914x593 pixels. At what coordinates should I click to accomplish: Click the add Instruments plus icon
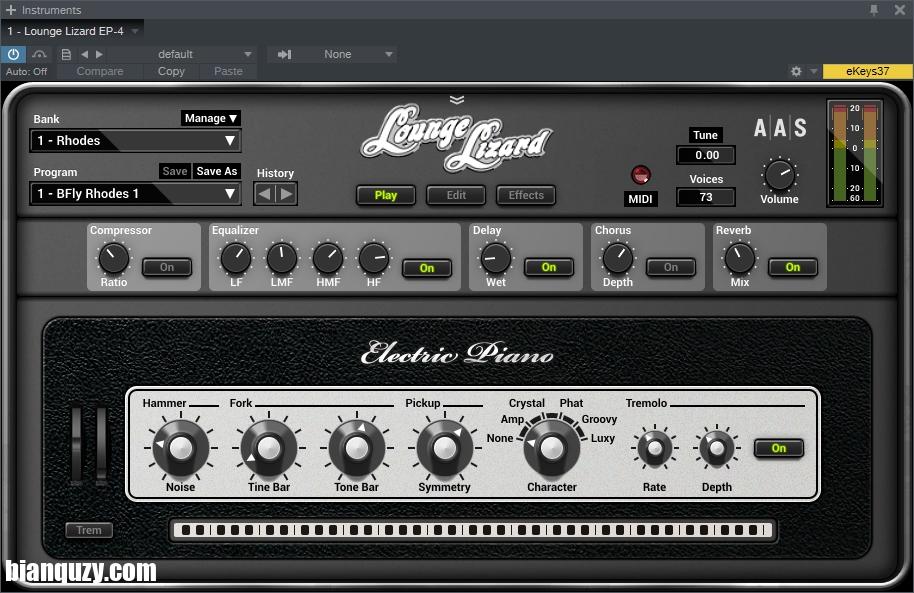tap(10, 10)
